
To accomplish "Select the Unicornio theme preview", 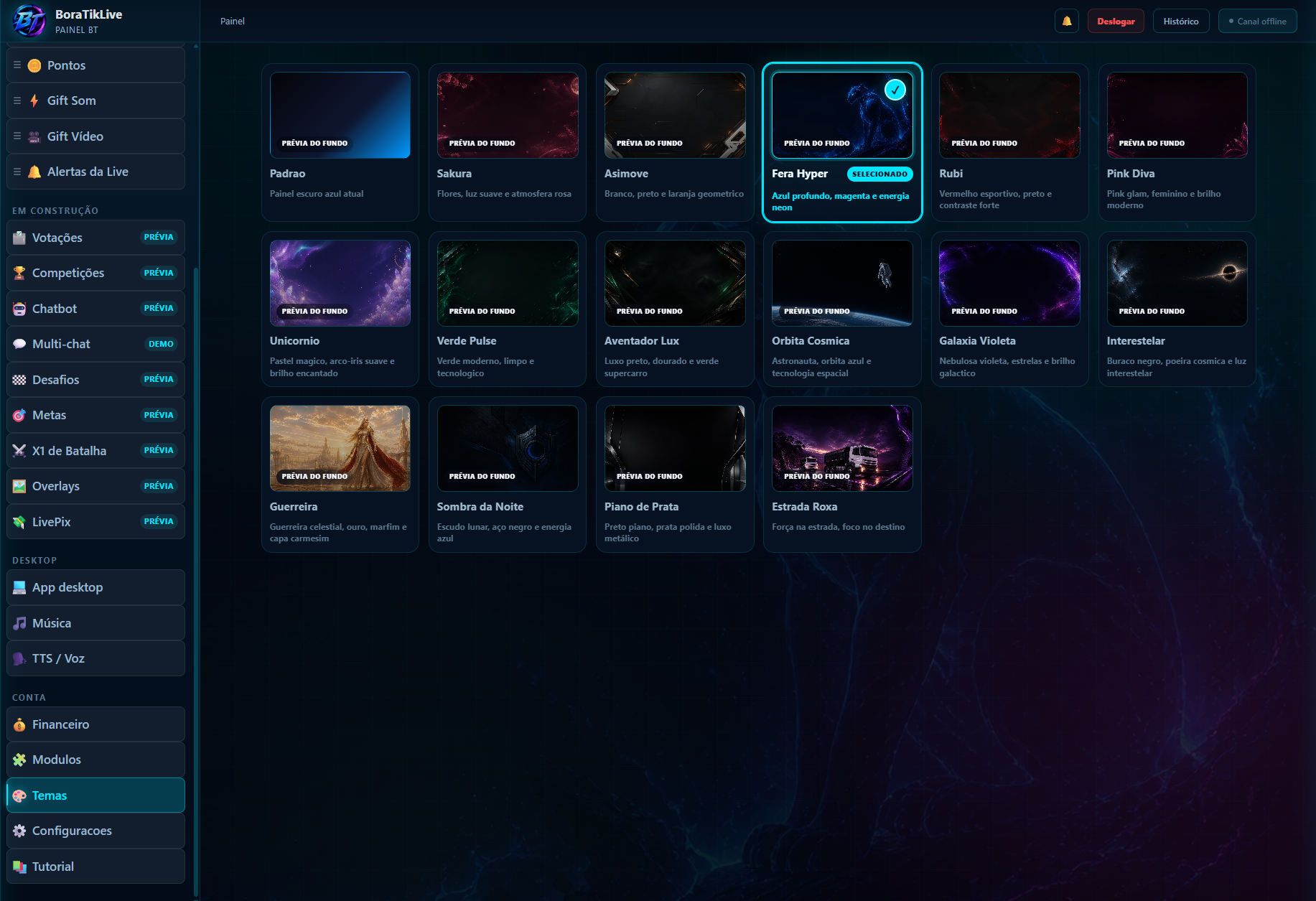I will point(340,283).
